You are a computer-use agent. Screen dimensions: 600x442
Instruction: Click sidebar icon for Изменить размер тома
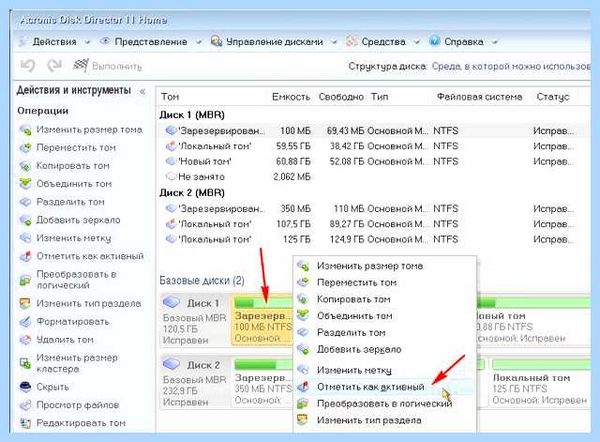25,130
